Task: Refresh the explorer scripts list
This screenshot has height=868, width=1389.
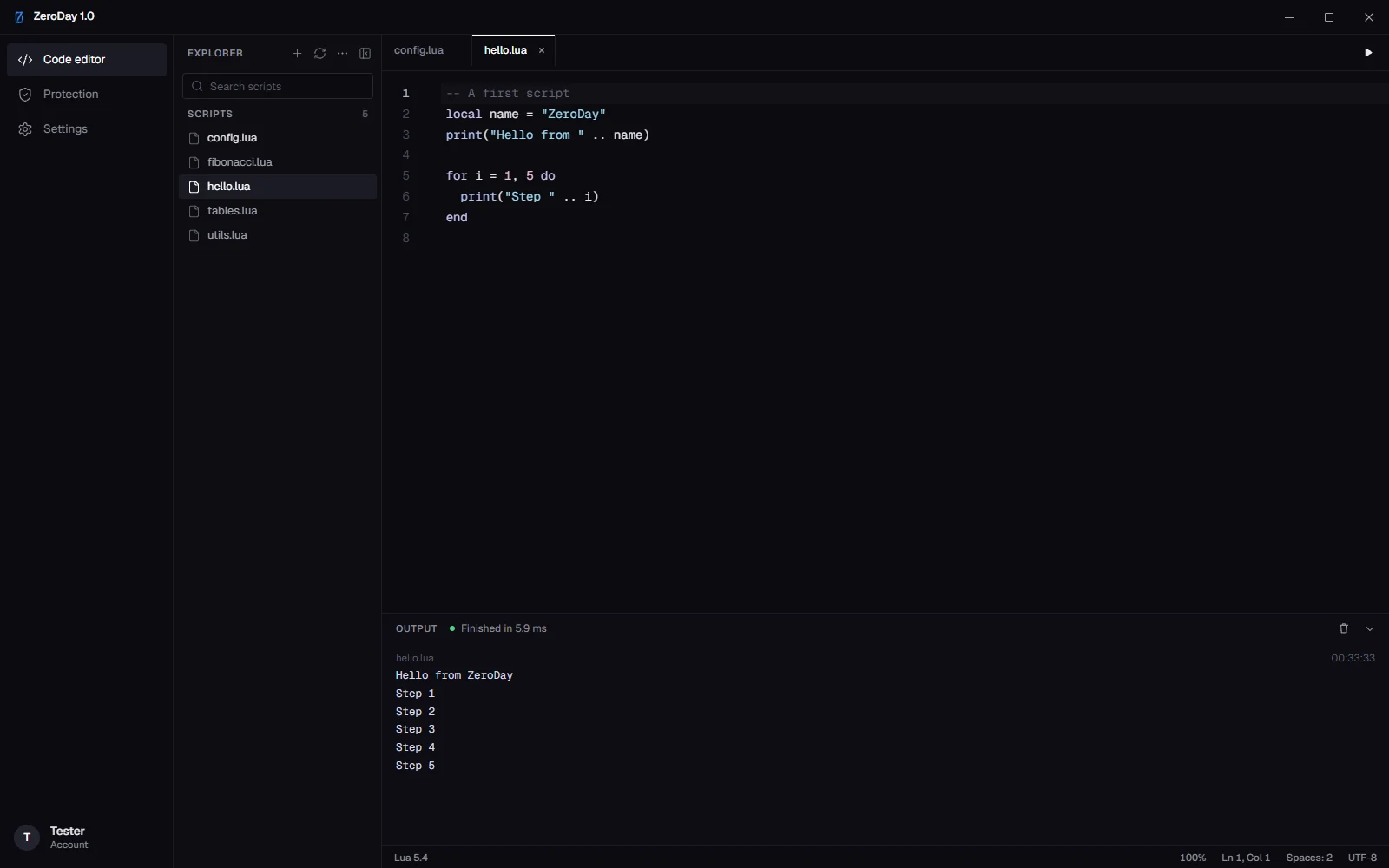Action: (319, 54)
